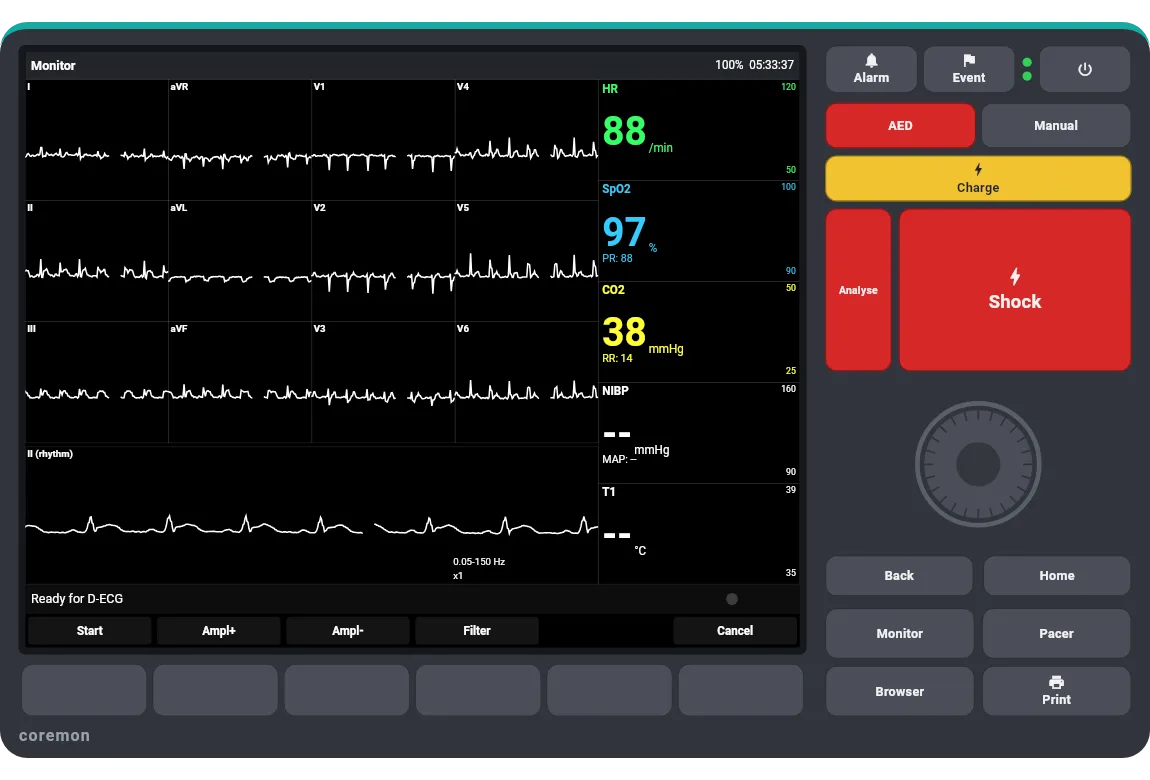The width and height of the screenshot is (1150, 780).
Task: Click the 05:33:37 clock time
Action: 772,65
